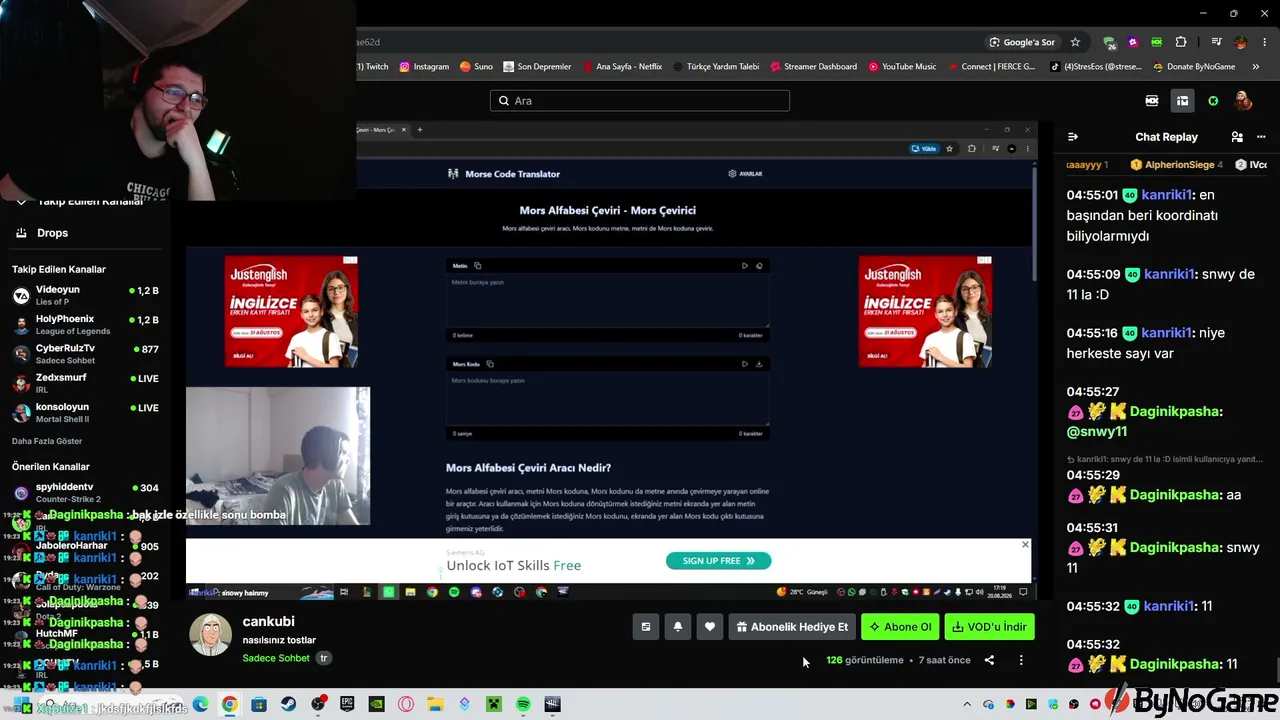Toggle notifications with the bell icon
Image resolution: width=1280 pixels, height=720 pixels.
click(x=678, y=627)
